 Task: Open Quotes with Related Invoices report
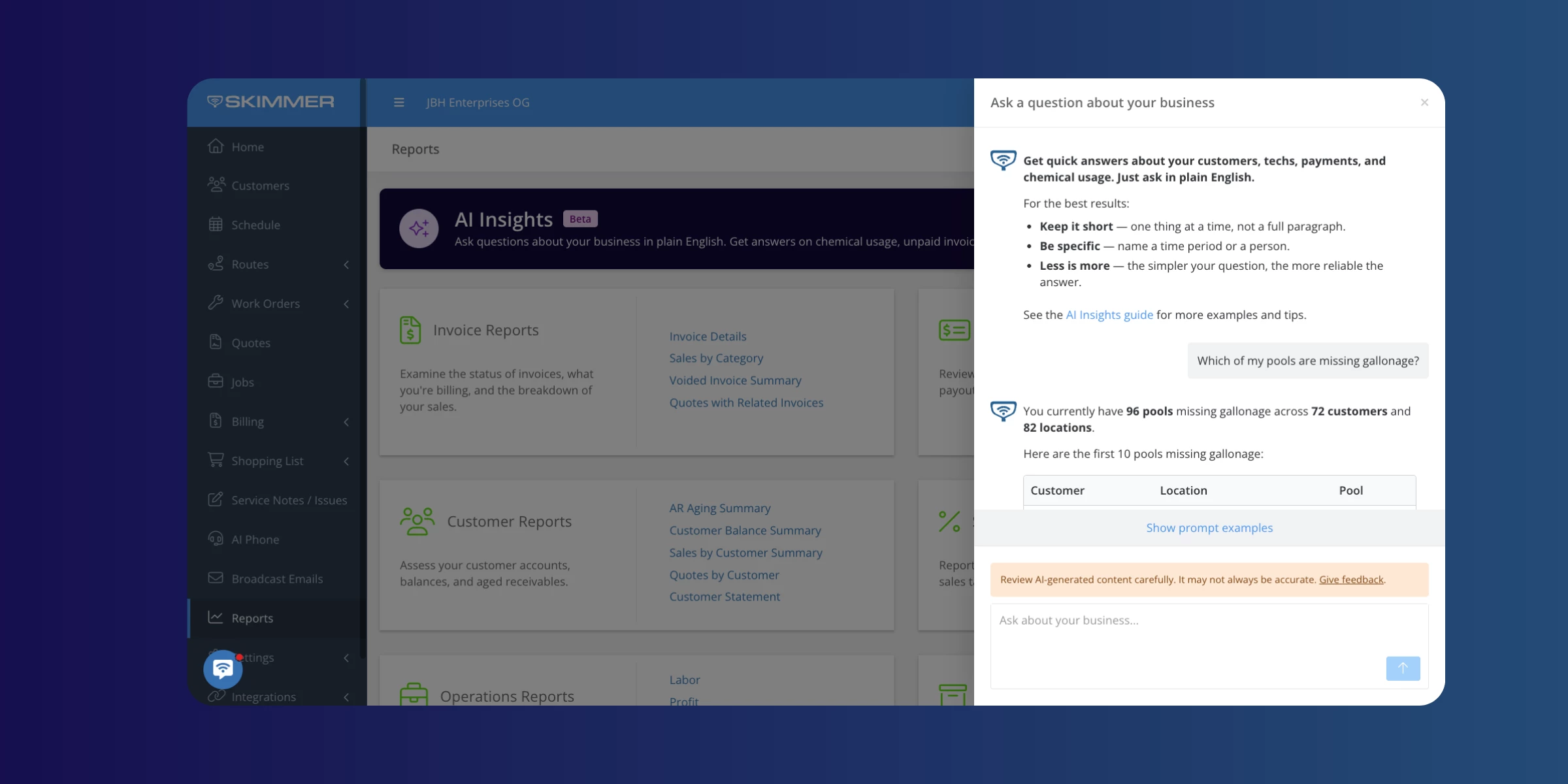tap(746, 402)
